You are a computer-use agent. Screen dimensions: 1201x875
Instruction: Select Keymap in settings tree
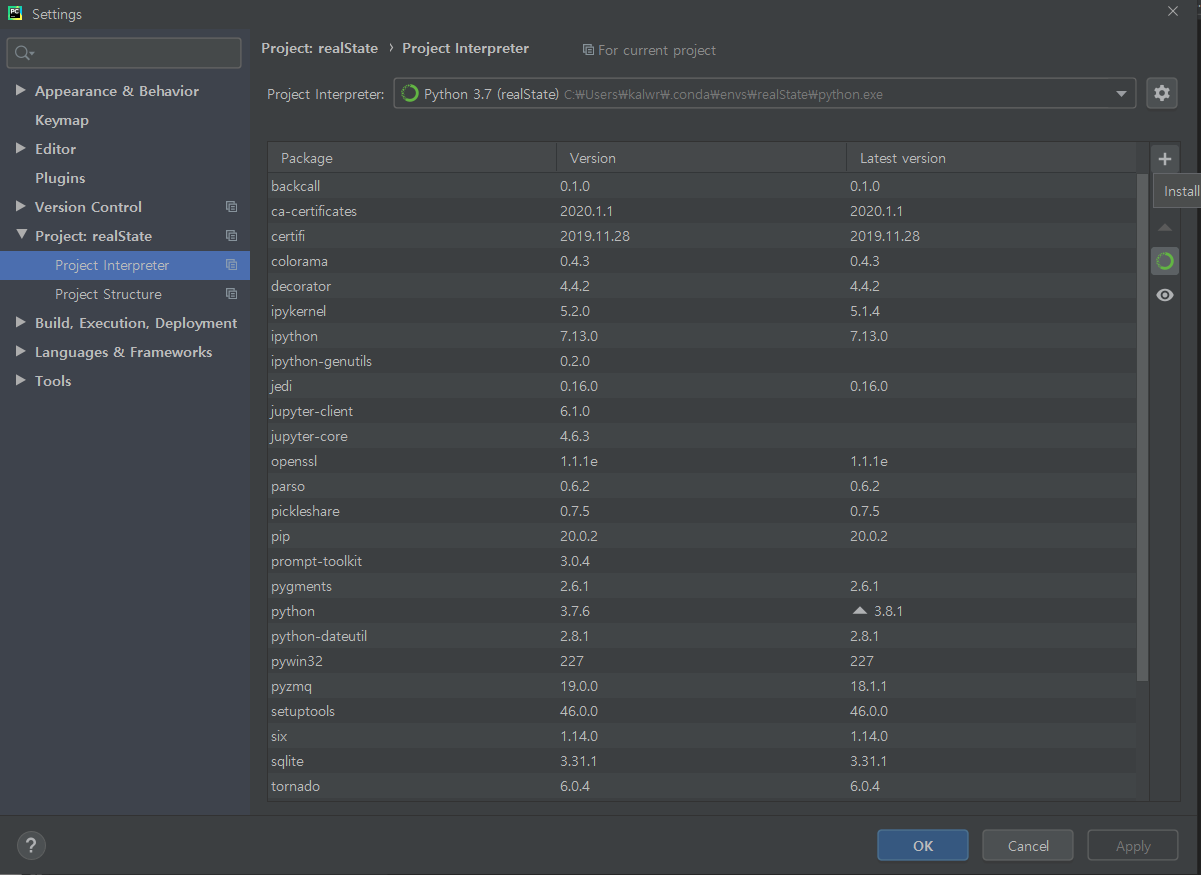[62, 120]
